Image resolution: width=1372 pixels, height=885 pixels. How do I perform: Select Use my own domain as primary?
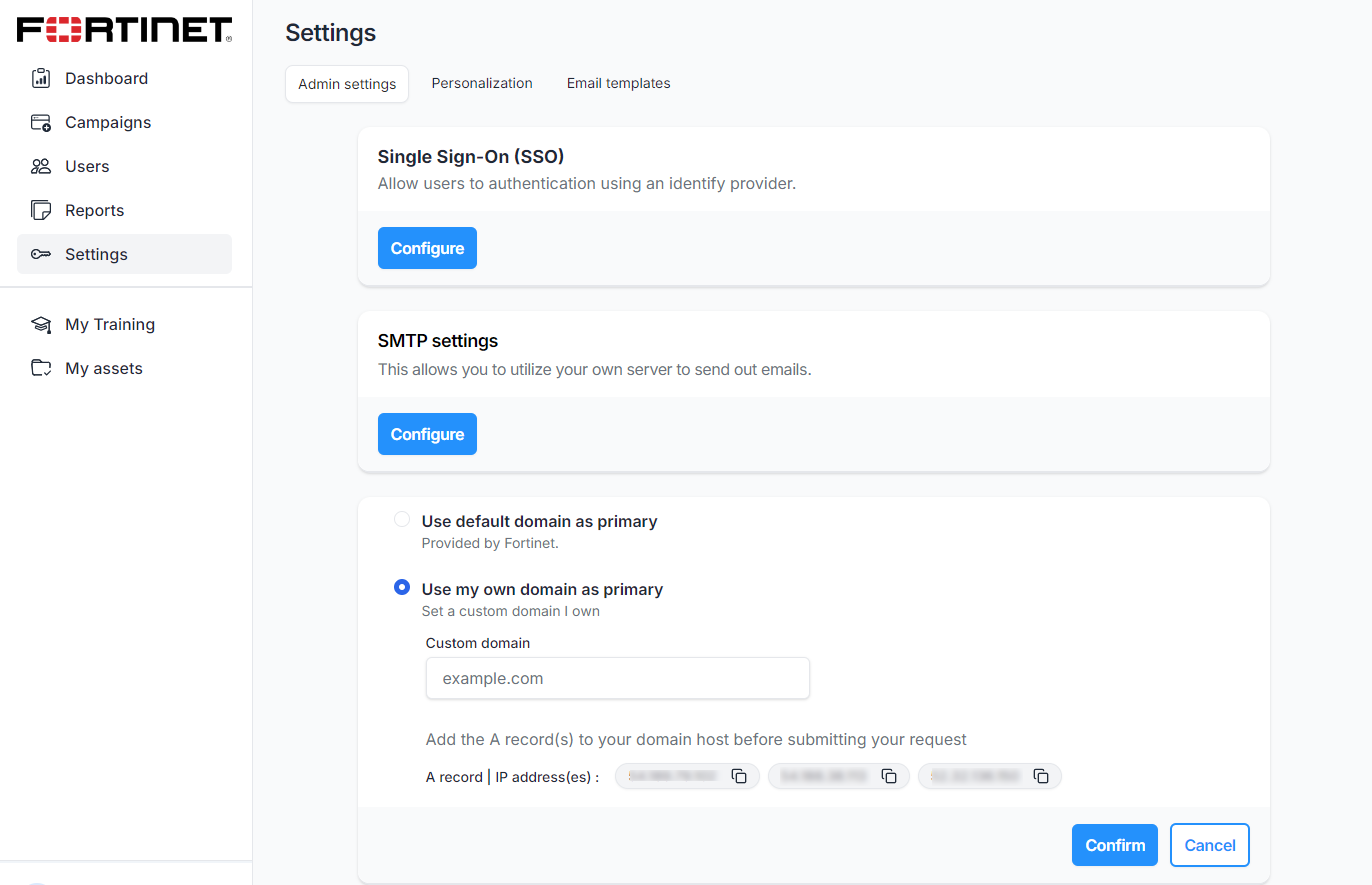click(x=402, y=587)
